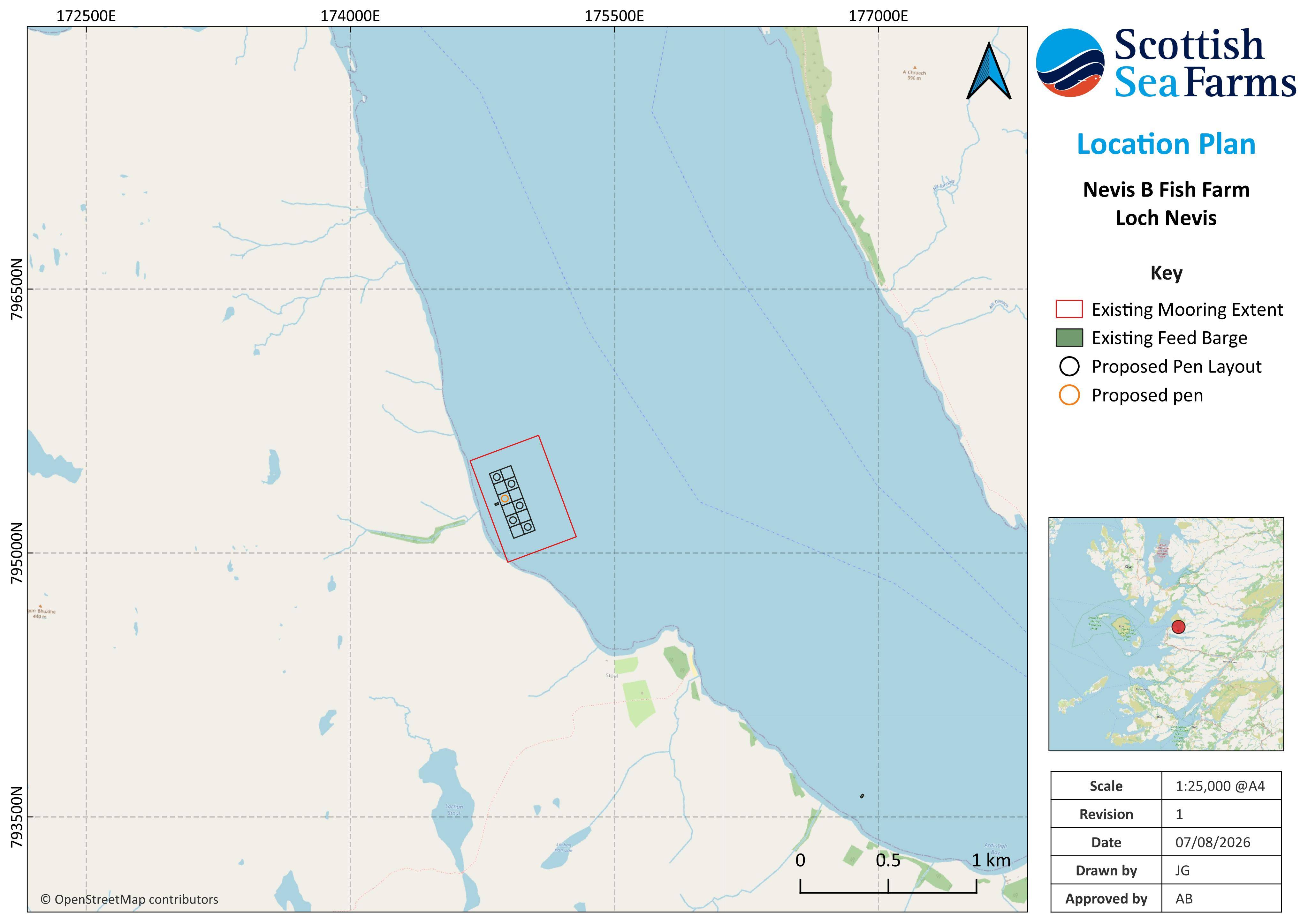Click the 'Approved by' table cell
The image size is (1308, 924).
[x=1106, y=899]
